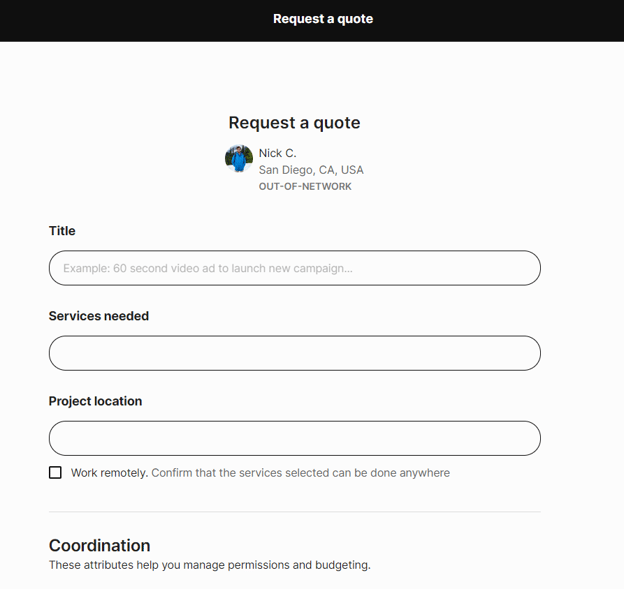Click into the Project location field

tap(294, 438)
